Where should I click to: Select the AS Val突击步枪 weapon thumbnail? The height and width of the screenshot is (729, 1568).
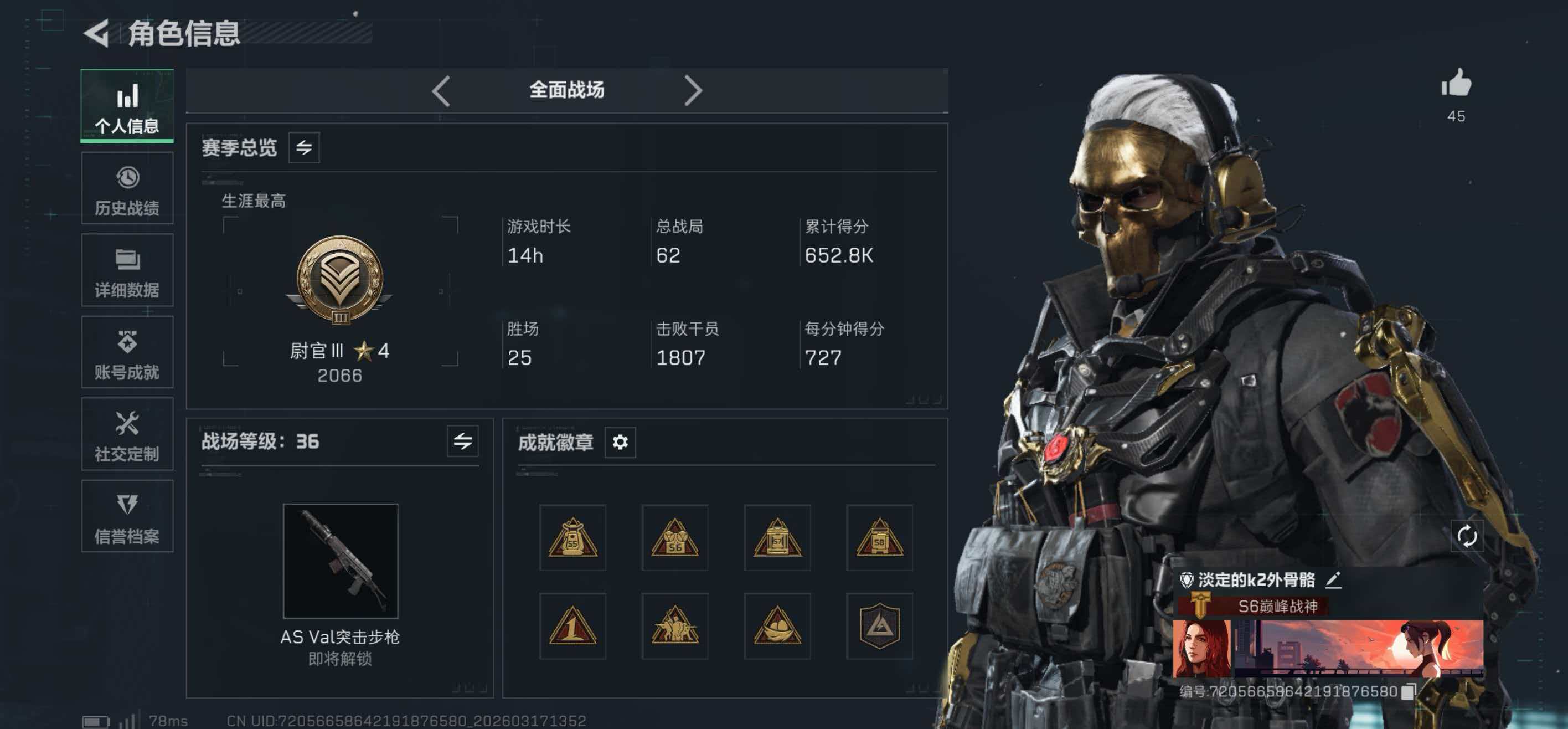pyautogui.click(x=341, y=561)
